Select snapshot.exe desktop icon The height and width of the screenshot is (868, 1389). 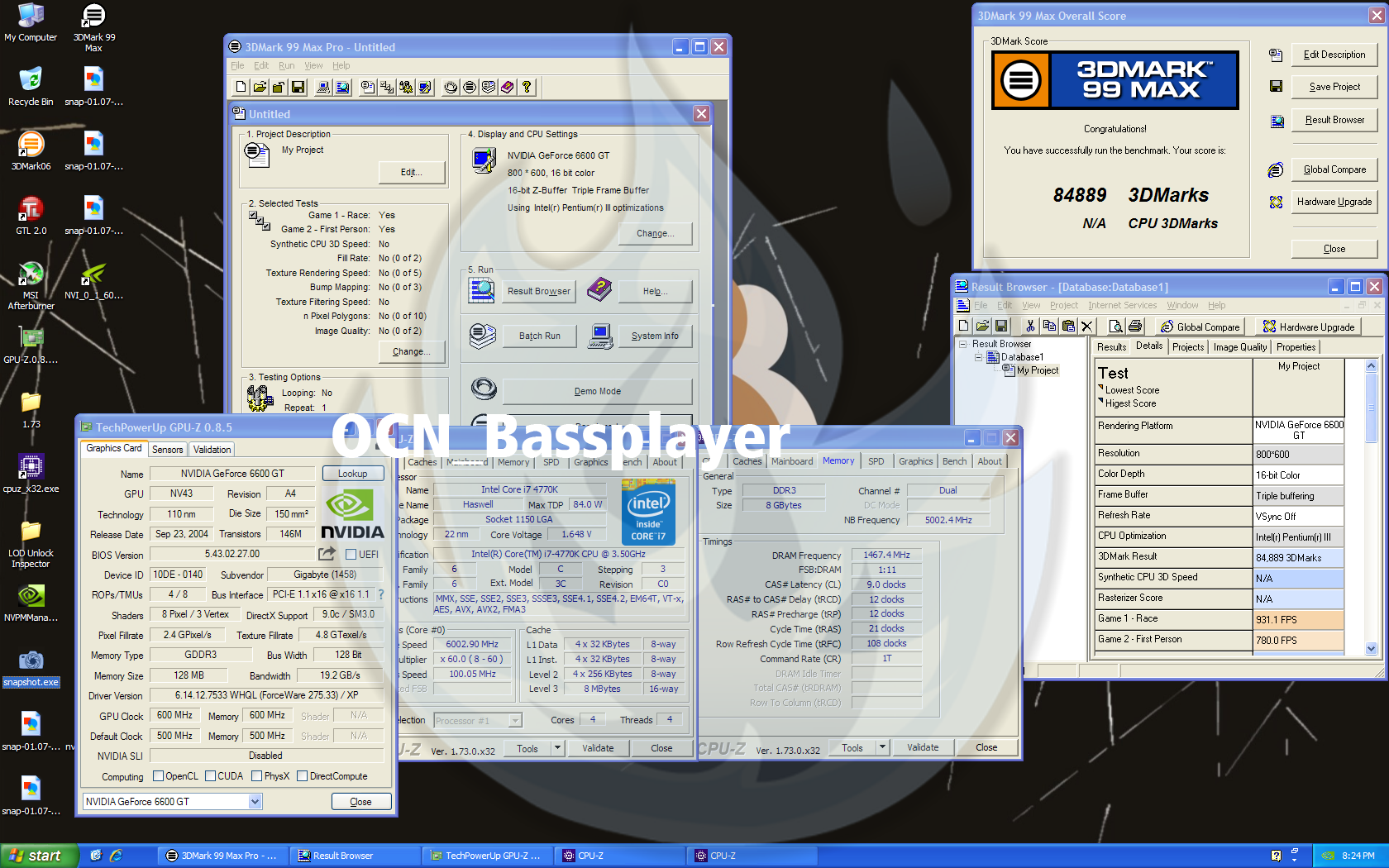click(31, 669)
